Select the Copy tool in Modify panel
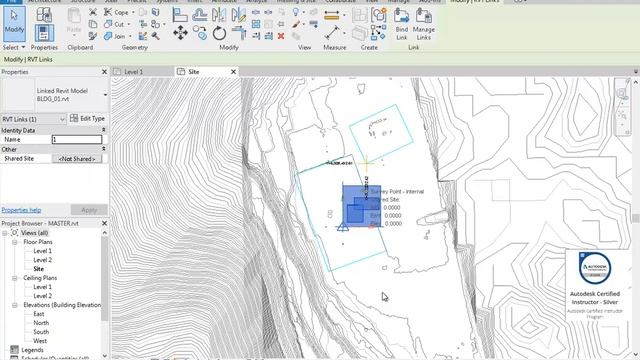This screenshot has height=360, width=640. [x=200, y=33]
